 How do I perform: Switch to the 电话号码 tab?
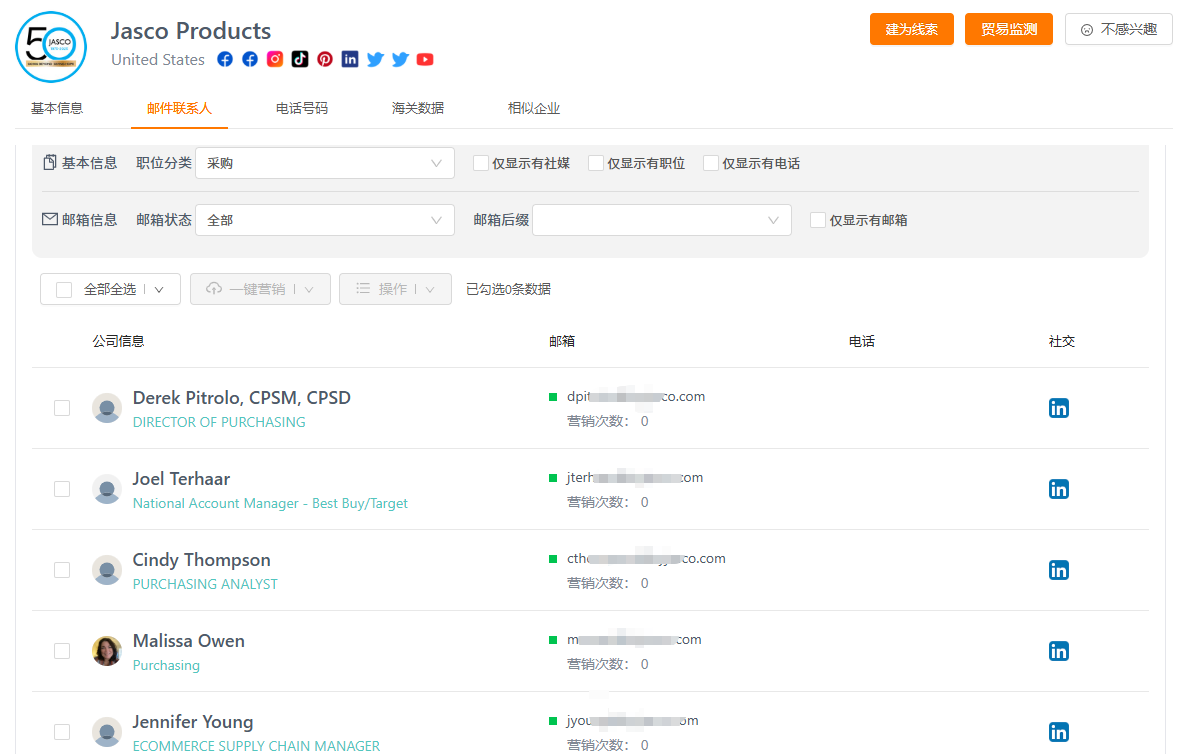click(x=302, y=108)
